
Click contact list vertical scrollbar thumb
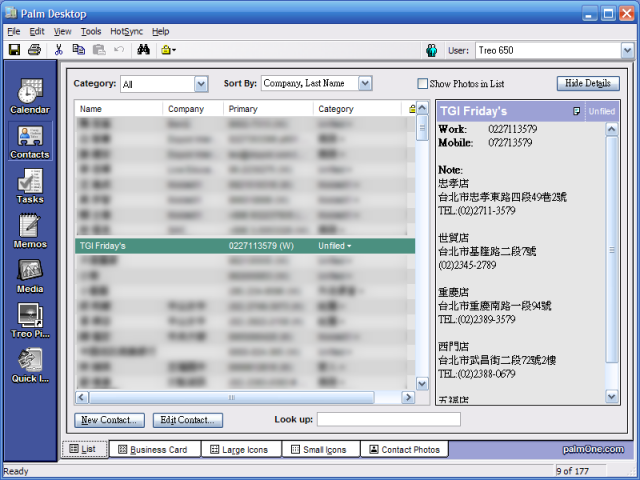tap(422, 128)
